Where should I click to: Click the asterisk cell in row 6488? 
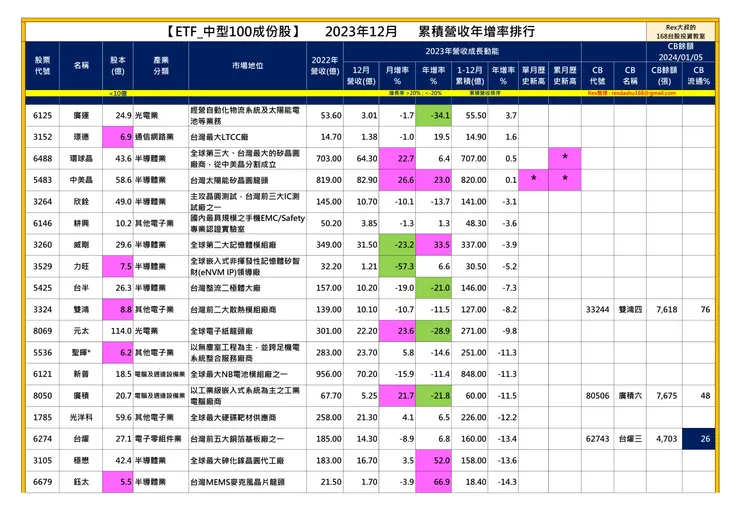click(565, 159)
